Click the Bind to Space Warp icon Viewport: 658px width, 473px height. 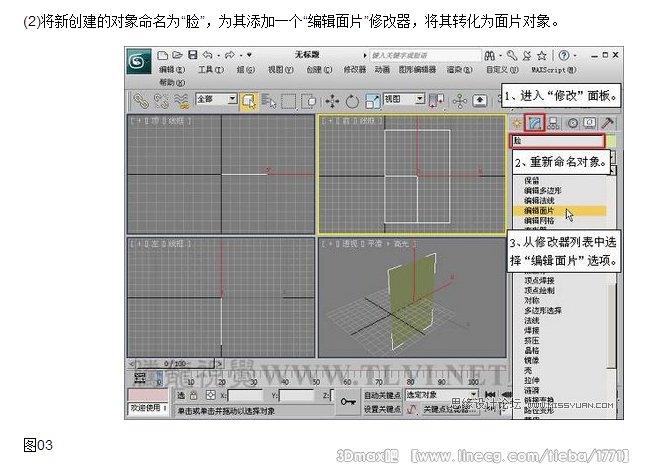tap(181, 101)
